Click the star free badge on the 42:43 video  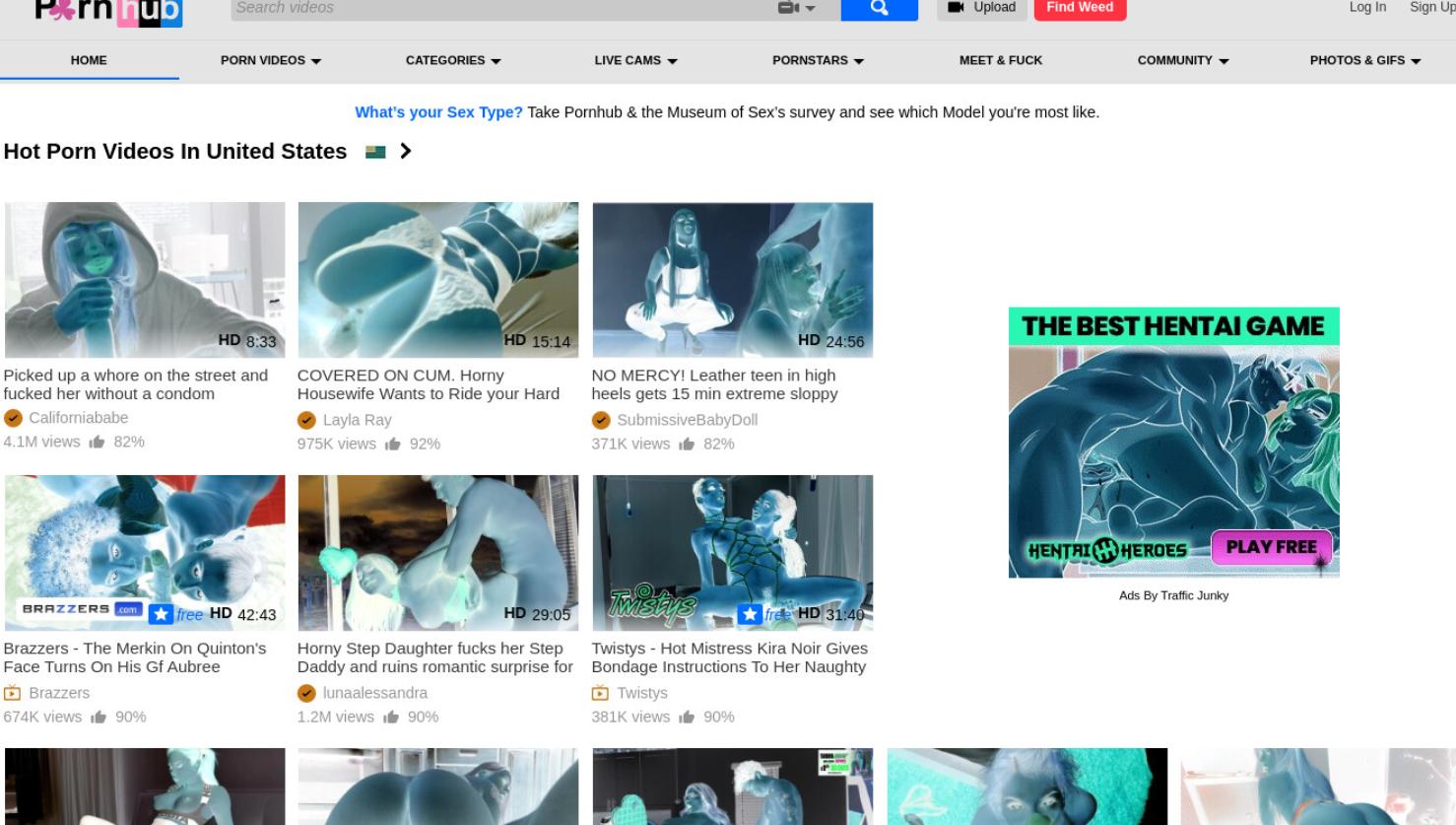(176, 614)
